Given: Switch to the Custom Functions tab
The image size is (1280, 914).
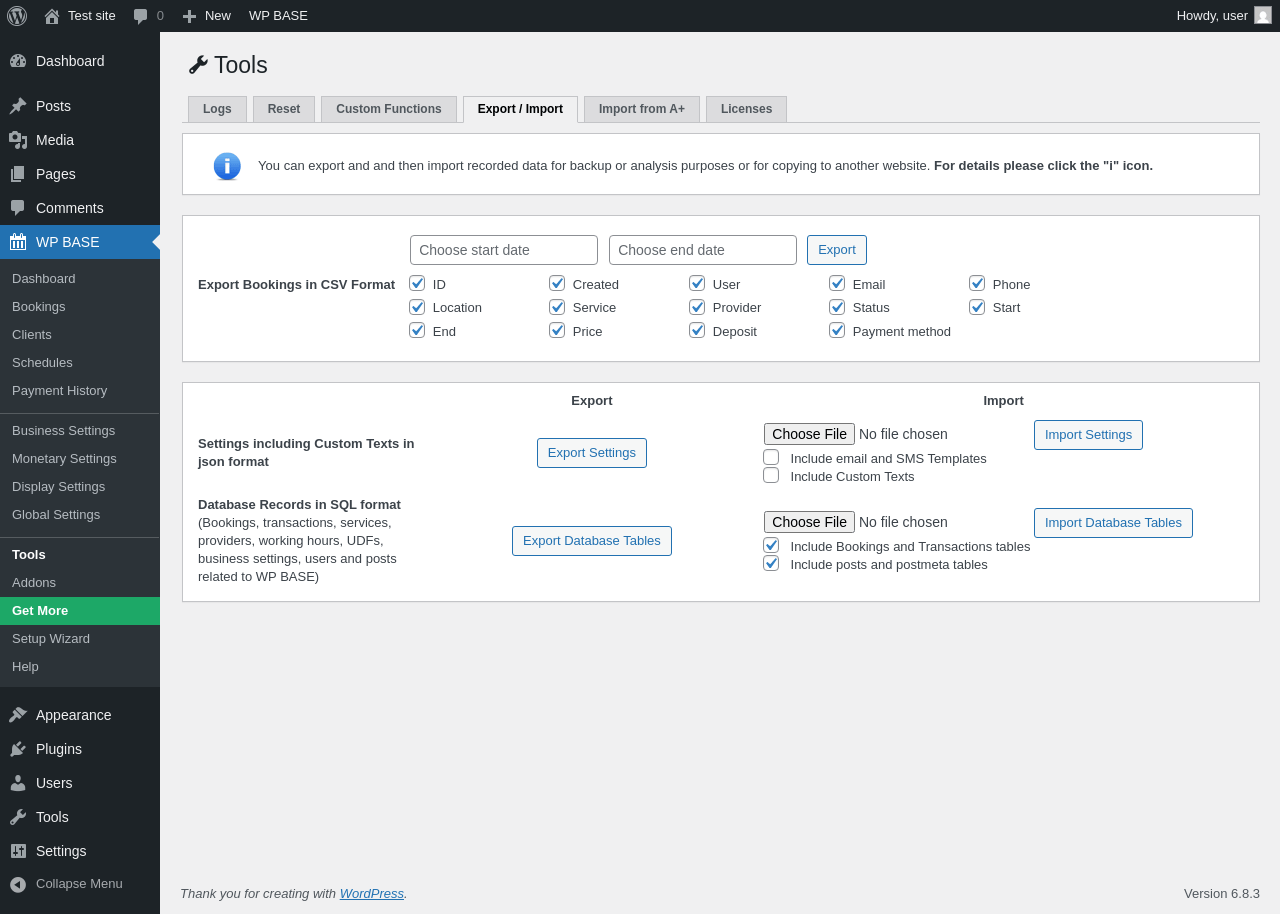Looking at the screenshot, I should [388, 109].
